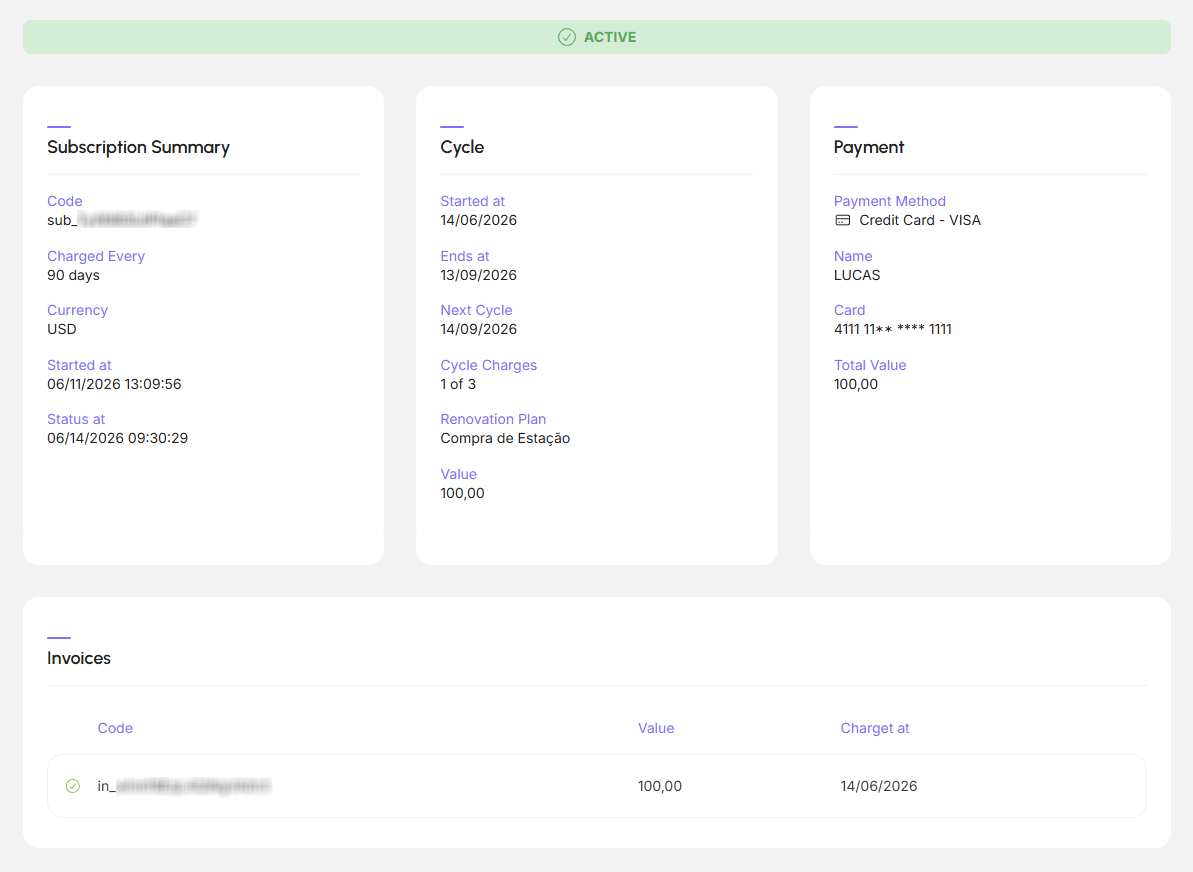
Task: Click the Value 100,00 in Cycle card
Action: tap(463, 493)
